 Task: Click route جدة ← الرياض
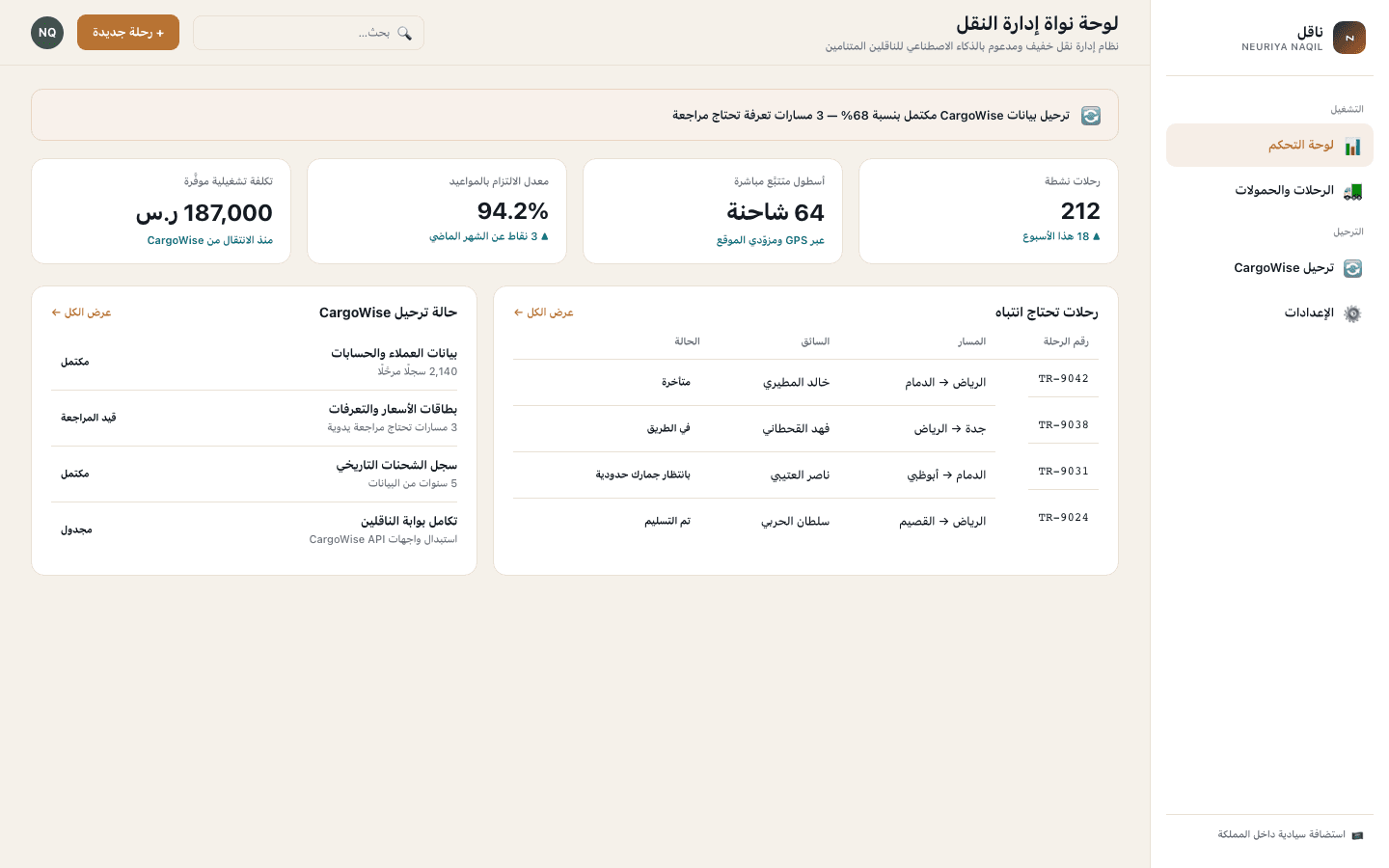(950, 429)
